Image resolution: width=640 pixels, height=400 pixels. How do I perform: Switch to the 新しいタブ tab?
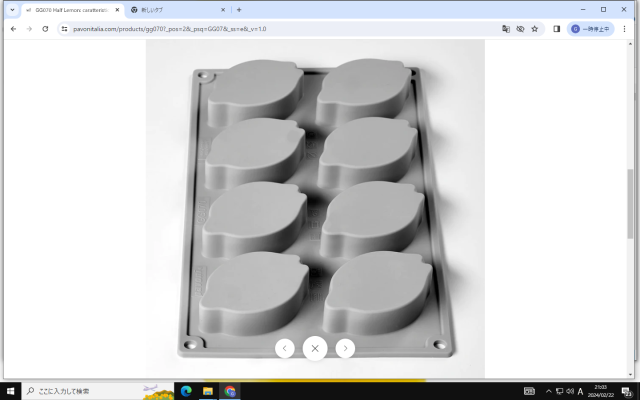point(175,9)
